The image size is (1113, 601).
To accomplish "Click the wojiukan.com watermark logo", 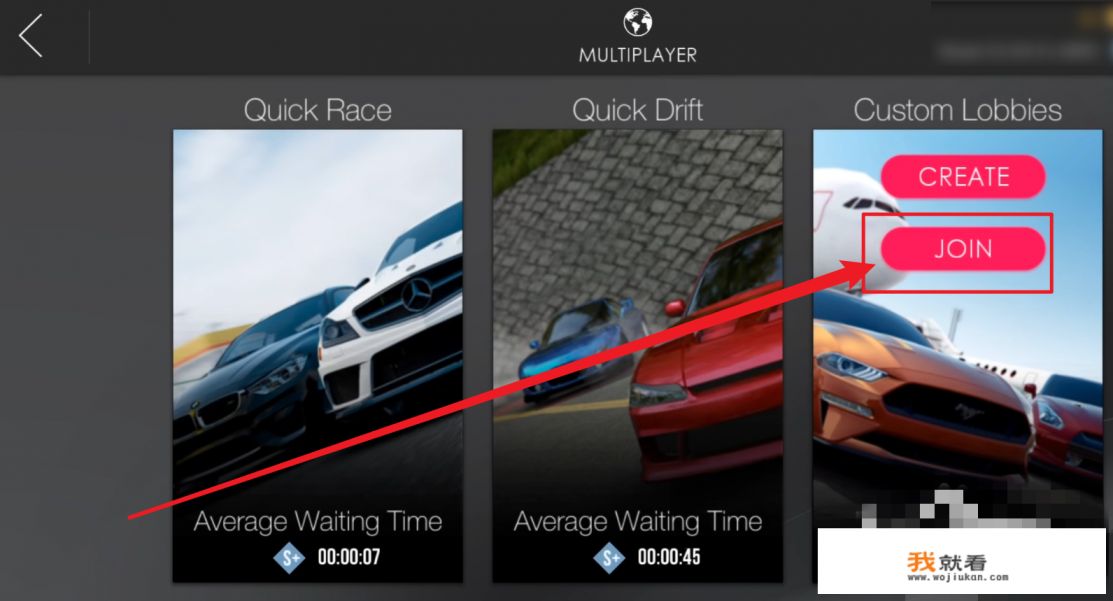I will click(x=958, y=566).
